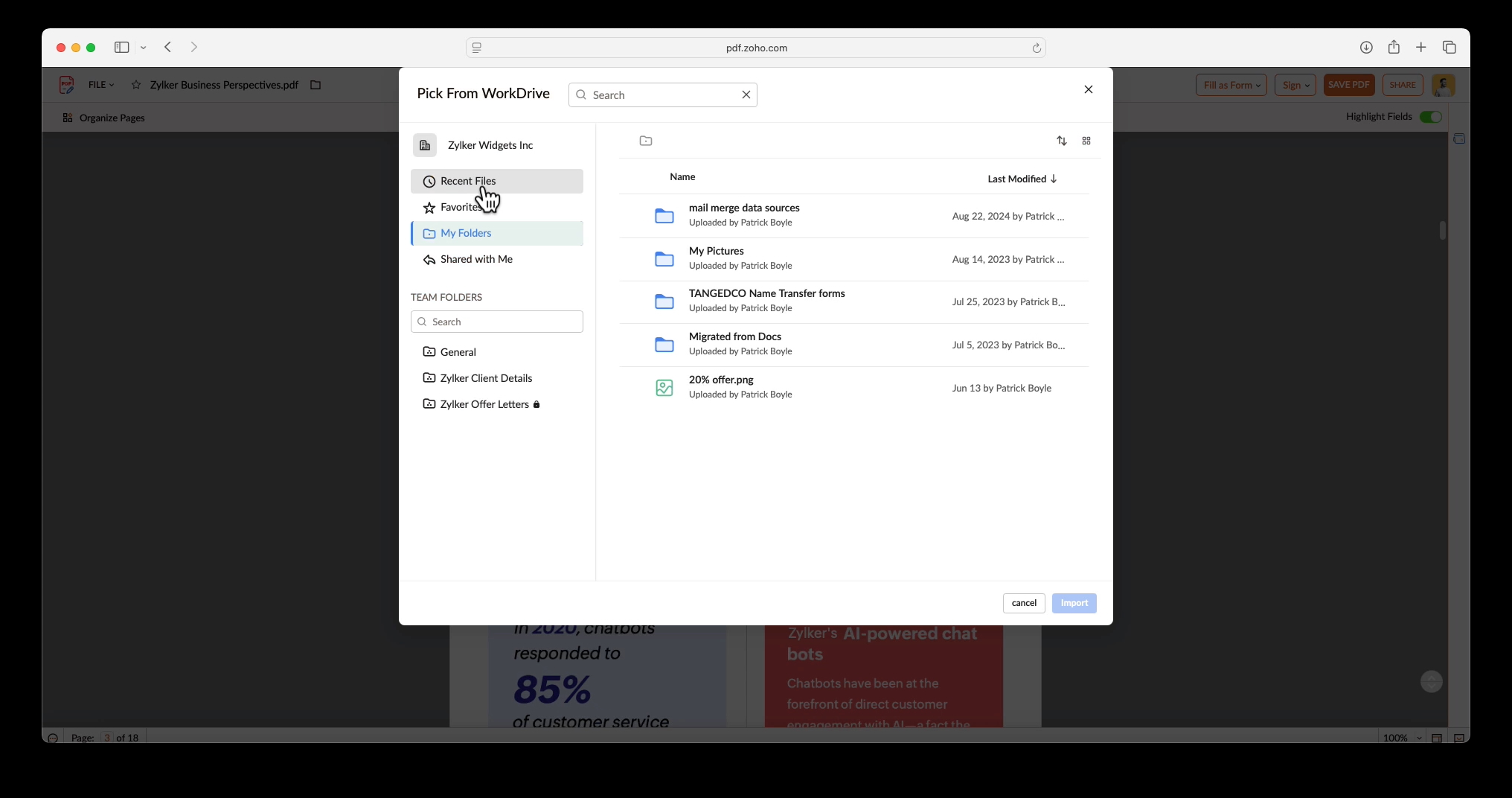Open the 100% zoom level dropdown
This screenshot has height=798, width=1512.
[x=1399, y=738]
